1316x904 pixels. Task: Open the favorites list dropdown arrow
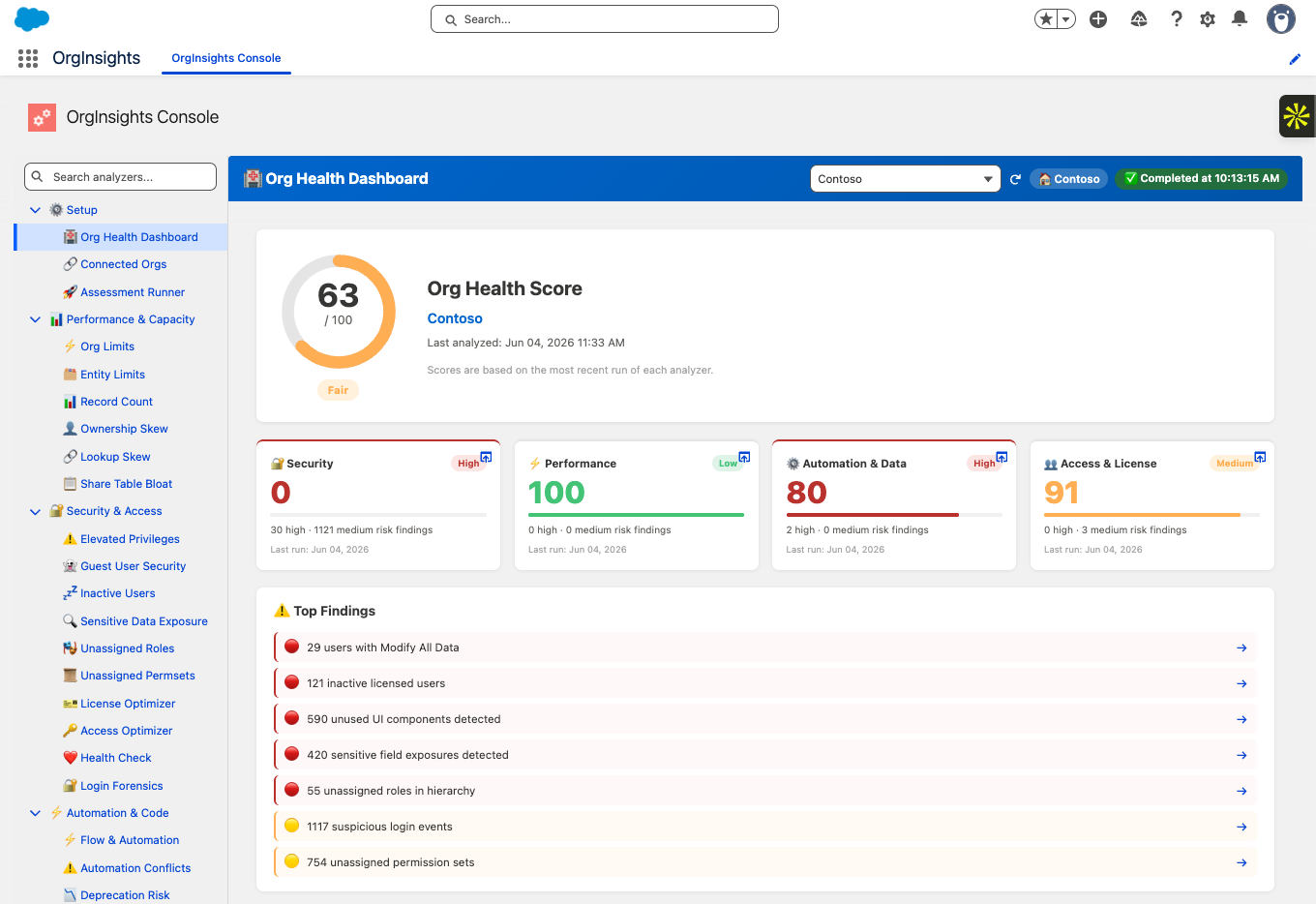tap(1066, 19)
